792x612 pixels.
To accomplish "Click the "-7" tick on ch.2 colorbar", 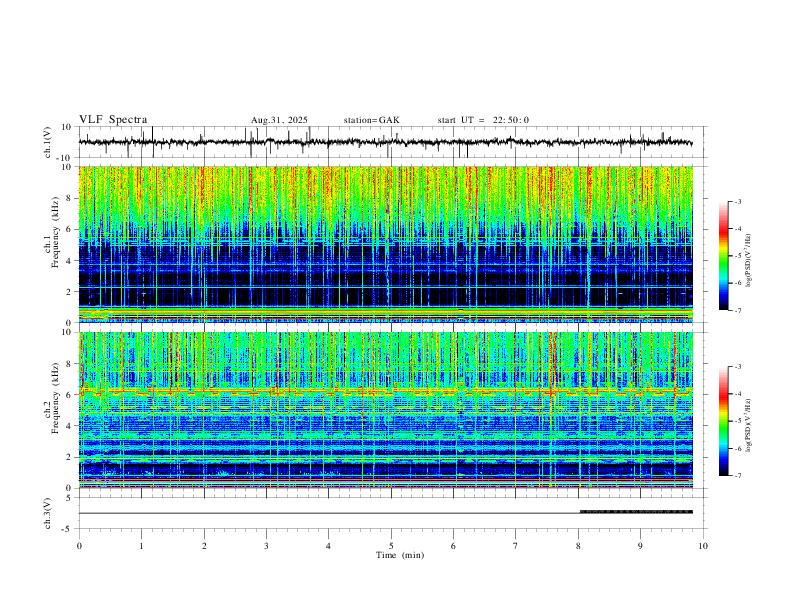I will [x=738, y=476].
